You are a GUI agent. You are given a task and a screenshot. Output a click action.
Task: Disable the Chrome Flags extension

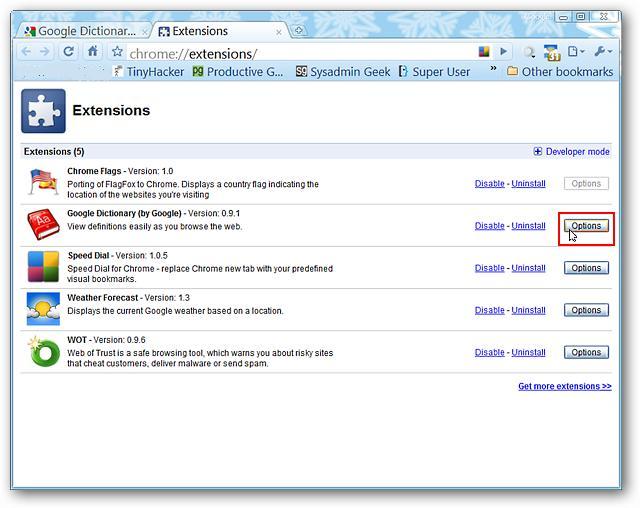pyautogui.click(x=489, y=184)
